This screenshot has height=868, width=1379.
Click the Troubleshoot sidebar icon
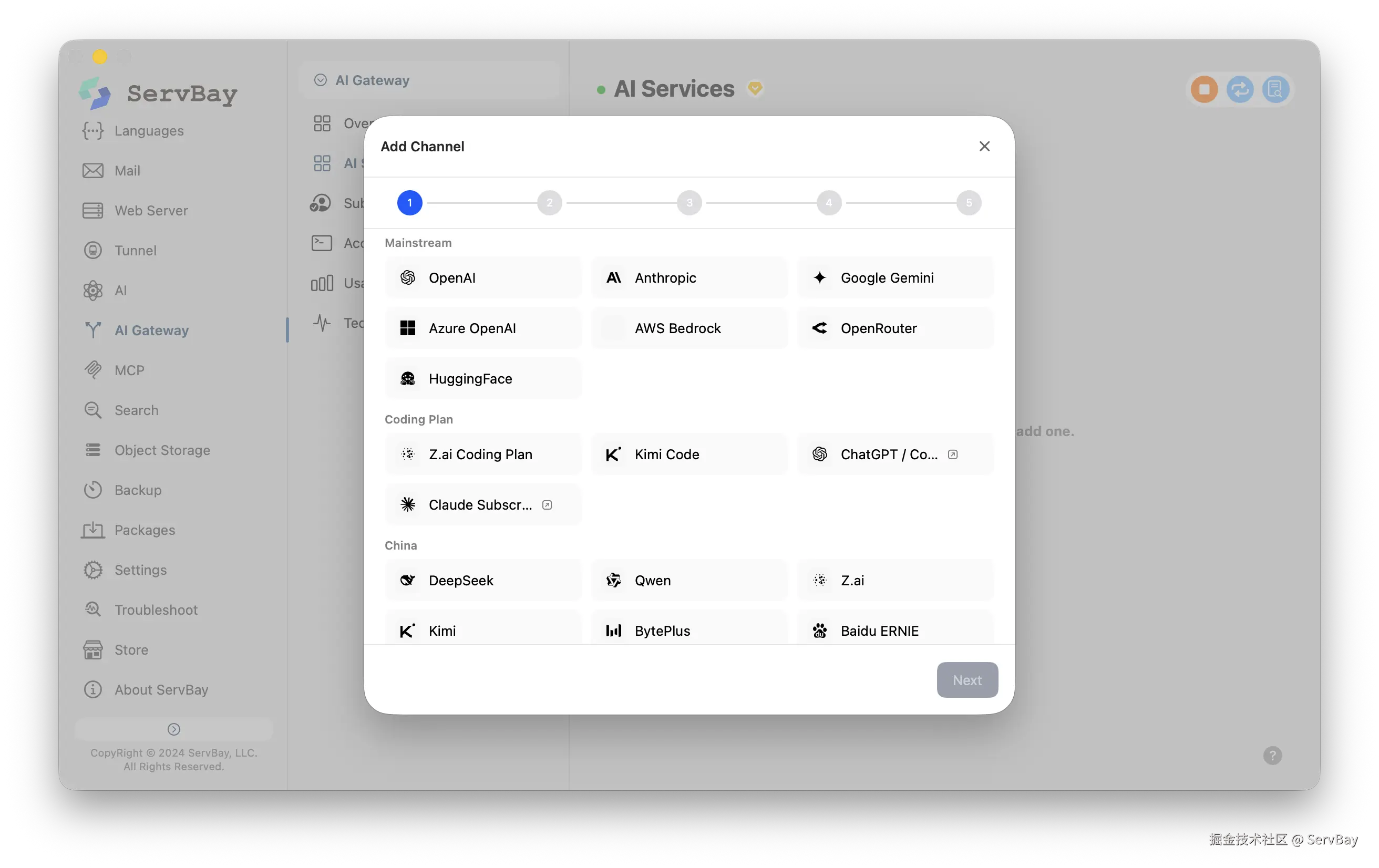(93, 610)
